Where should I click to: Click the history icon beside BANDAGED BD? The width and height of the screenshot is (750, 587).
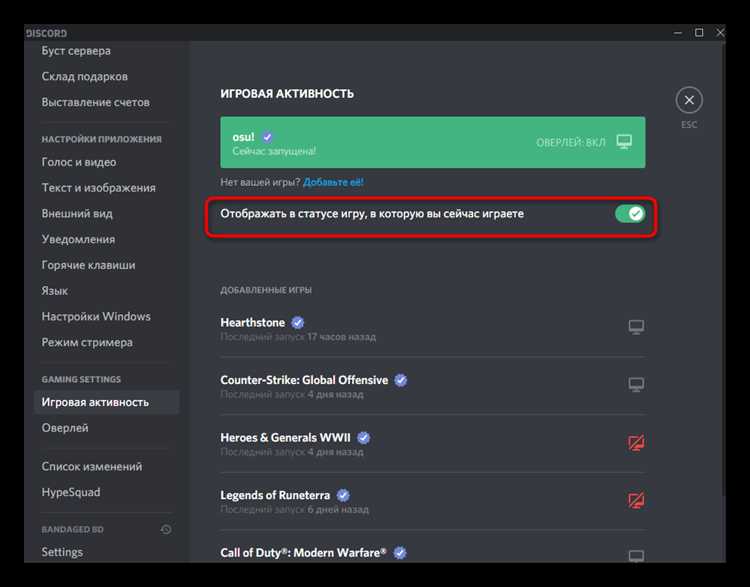pos(166,529)
